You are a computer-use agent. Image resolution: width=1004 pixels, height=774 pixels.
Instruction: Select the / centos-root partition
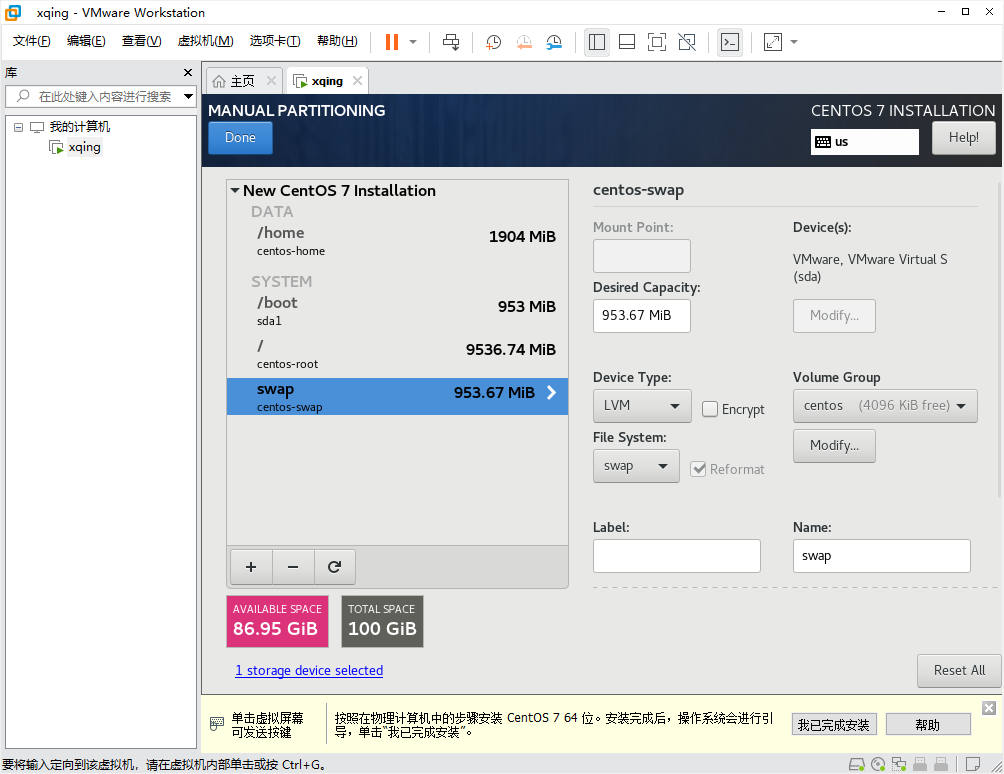click(x=397, y=354)
